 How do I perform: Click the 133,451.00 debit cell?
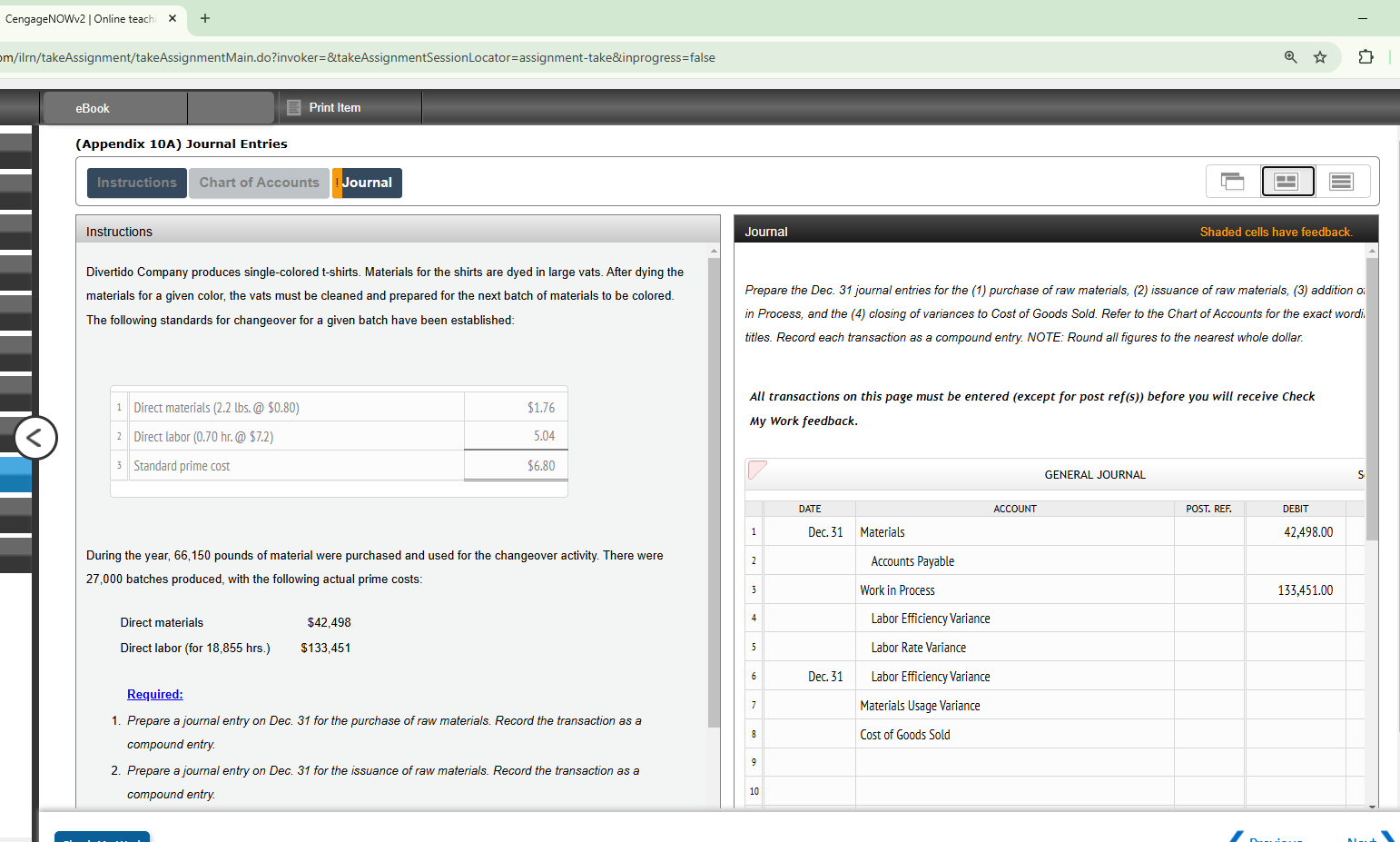point(1296,590)
